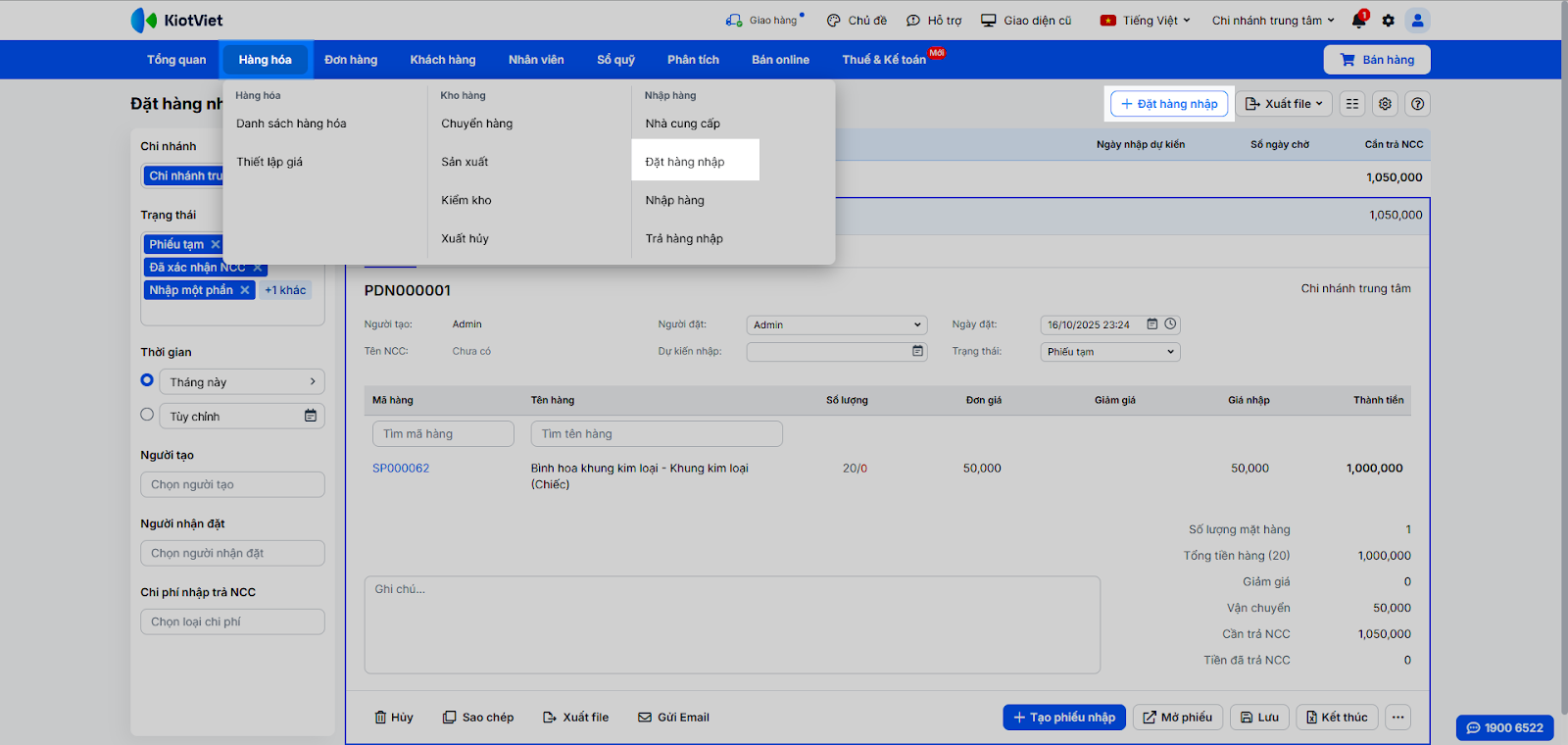The width and height of the screenshot is (1568, 745).
Task: Select the Tháng này radio button
Action: [147, 380]
